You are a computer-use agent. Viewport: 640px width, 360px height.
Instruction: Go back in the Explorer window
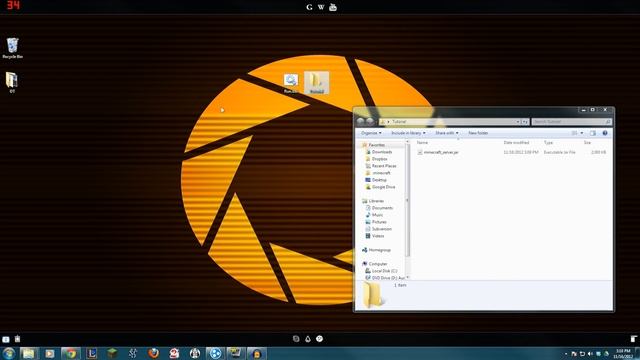point(360,121)
